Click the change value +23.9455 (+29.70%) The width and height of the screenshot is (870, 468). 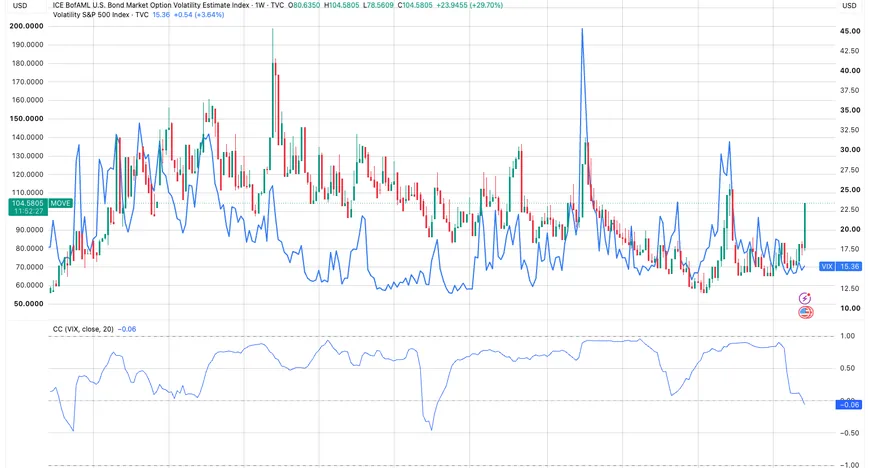(x=470, y=5)
